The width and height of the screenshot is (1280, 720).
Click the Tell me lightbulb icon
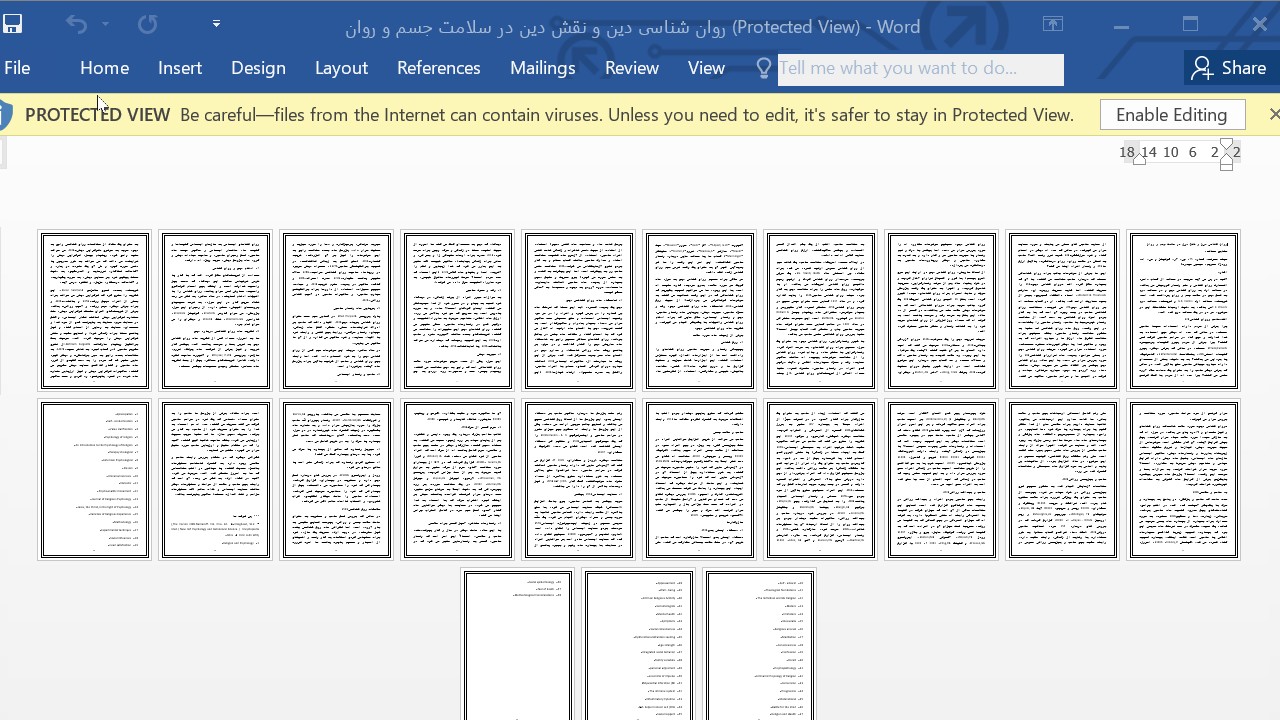[x=764, y=68]
